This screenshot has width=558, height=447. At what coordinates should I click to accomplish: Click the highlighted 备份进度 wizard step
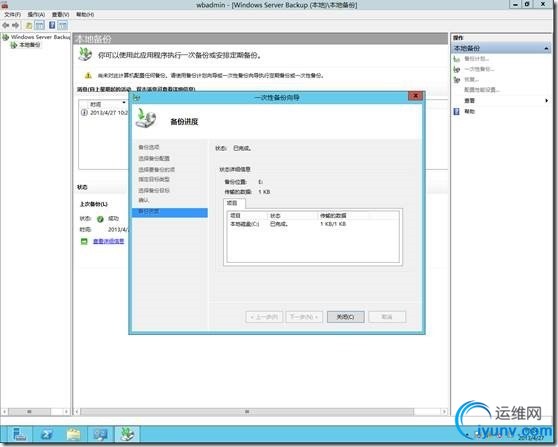(x=170, y=212)
